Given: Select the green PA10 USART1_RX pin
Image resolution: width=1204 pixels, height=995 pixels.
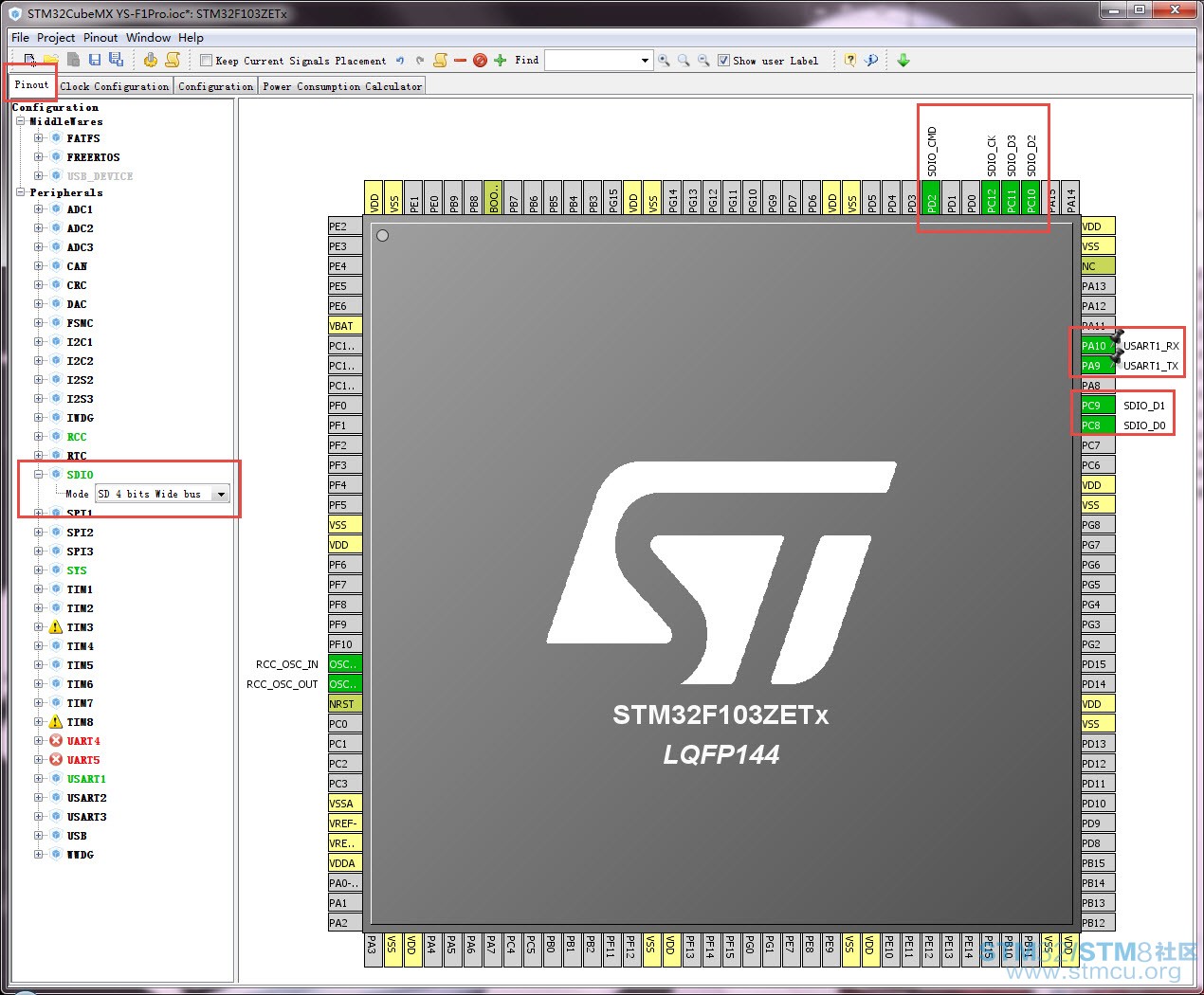Looking at the screenshot, I should point(1098,346).
